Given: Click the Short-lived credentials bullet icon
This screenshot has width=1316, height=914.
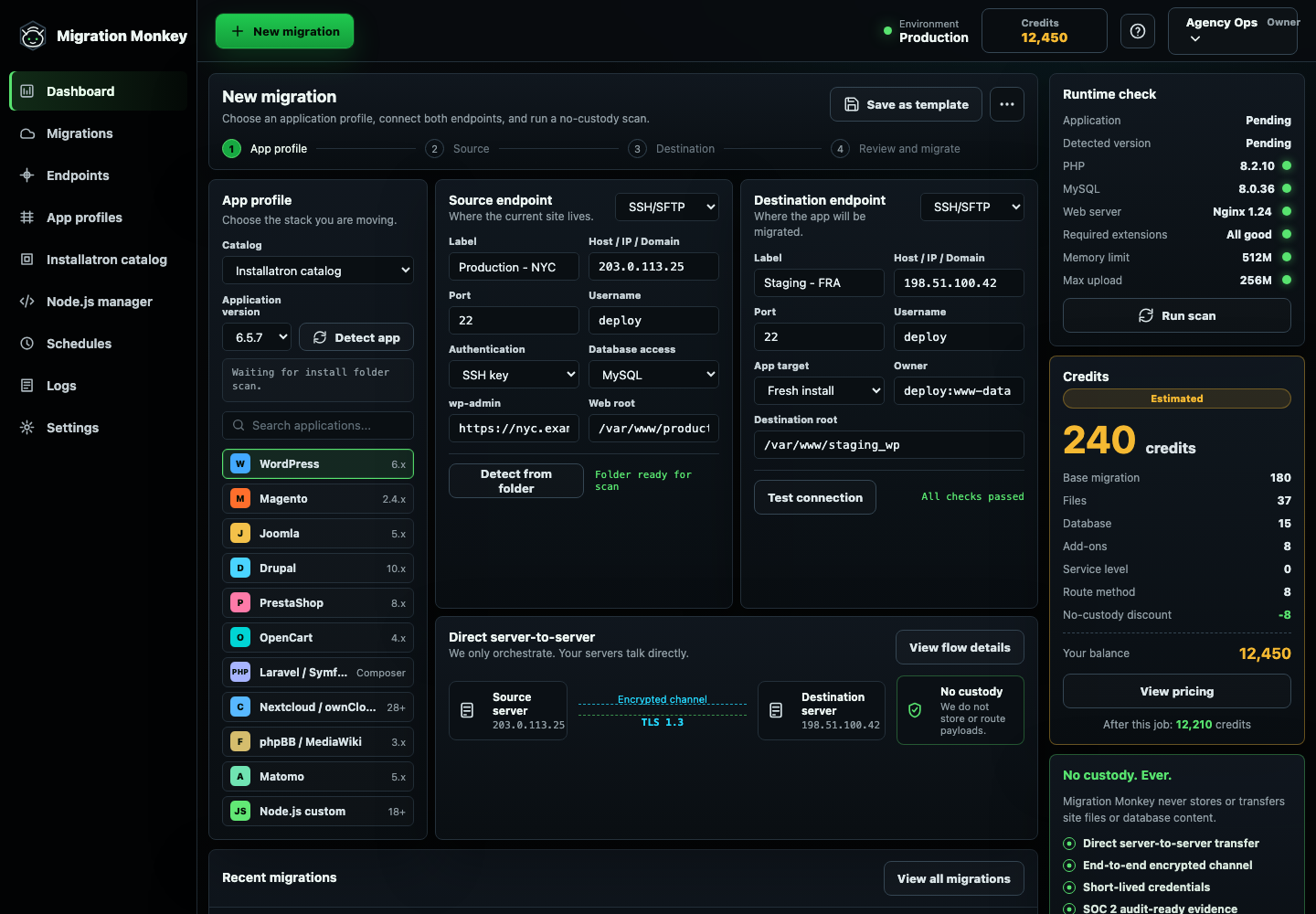Looking at the screenshot, I should (x=1069, y=887).
